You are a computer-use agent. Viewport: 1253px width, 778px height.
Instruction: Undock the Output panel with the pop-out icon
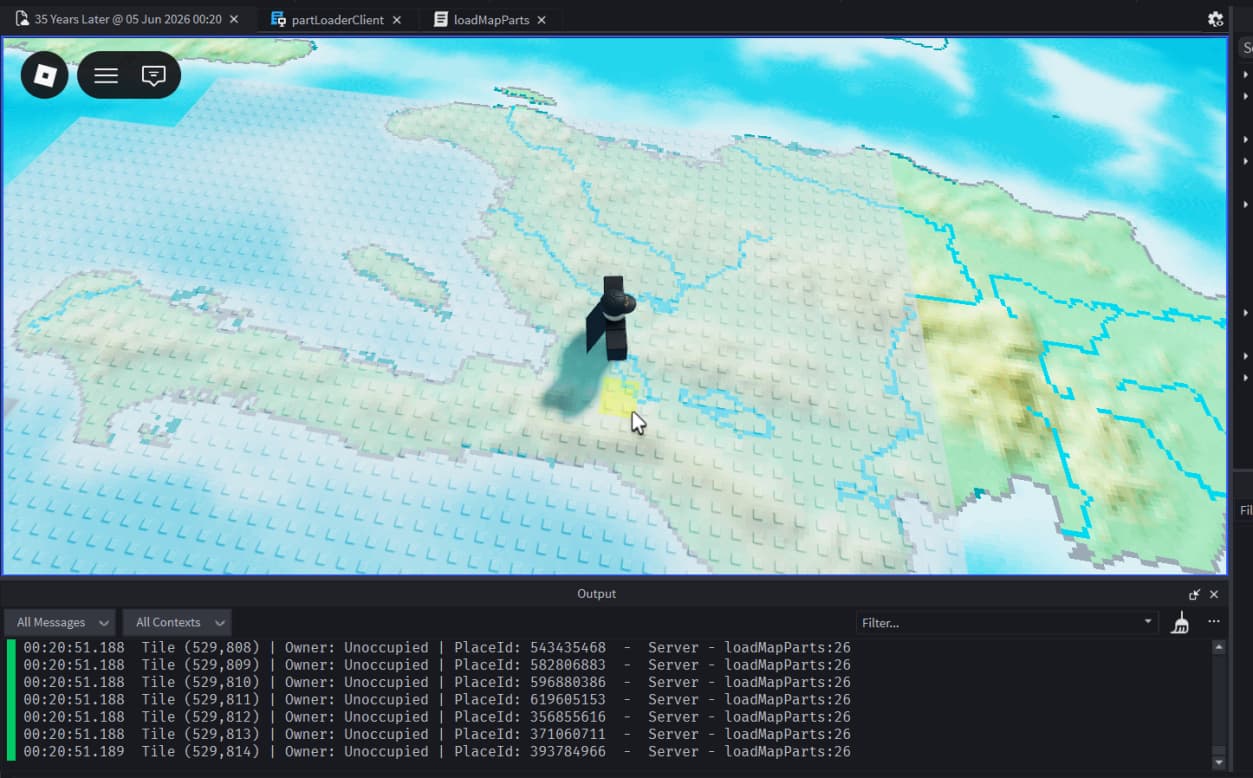point(1194,594)
